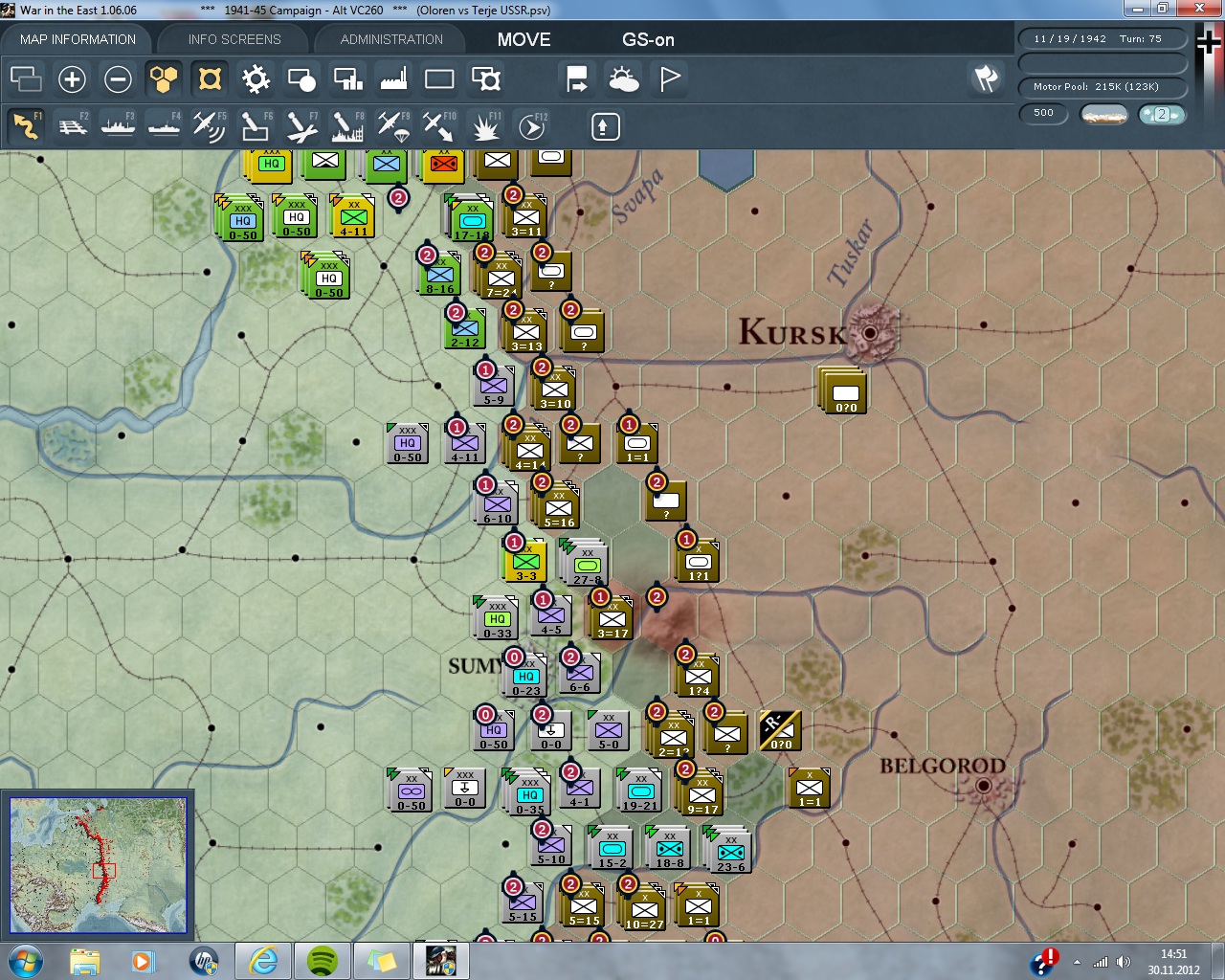Select the red infantry counter at top
Screen dimensions: 1225x980
[443, 164]
